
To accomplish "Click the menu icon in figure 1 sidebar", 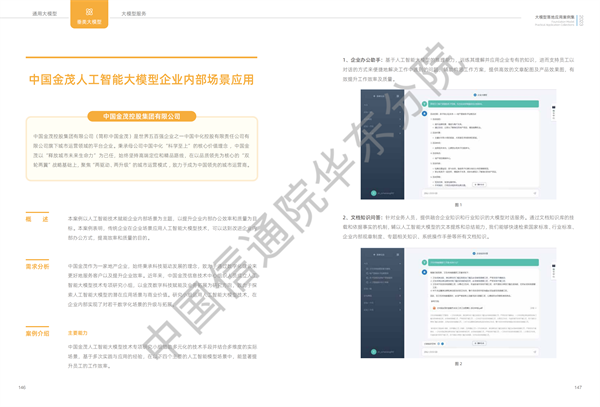I will tap(398, 96).
